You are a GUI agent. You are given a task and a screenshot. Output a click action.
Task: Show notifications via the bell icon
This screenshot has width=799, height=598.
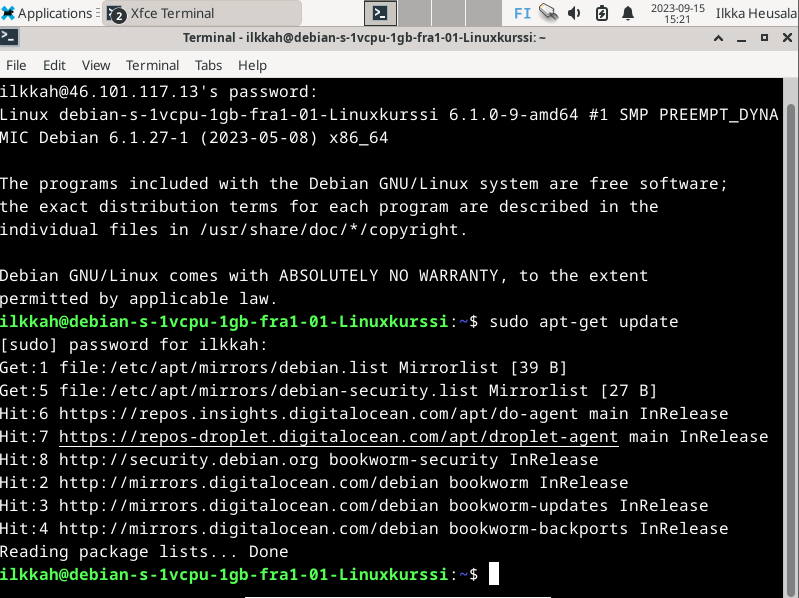628,13
